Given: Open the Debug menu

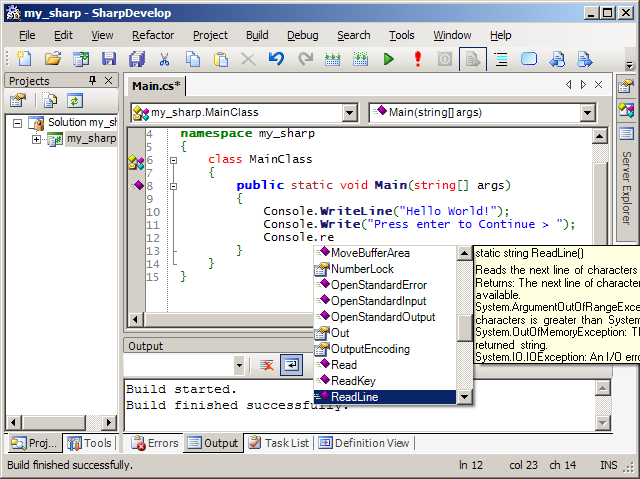Looking at the screenshot, I should pos(302,35).
